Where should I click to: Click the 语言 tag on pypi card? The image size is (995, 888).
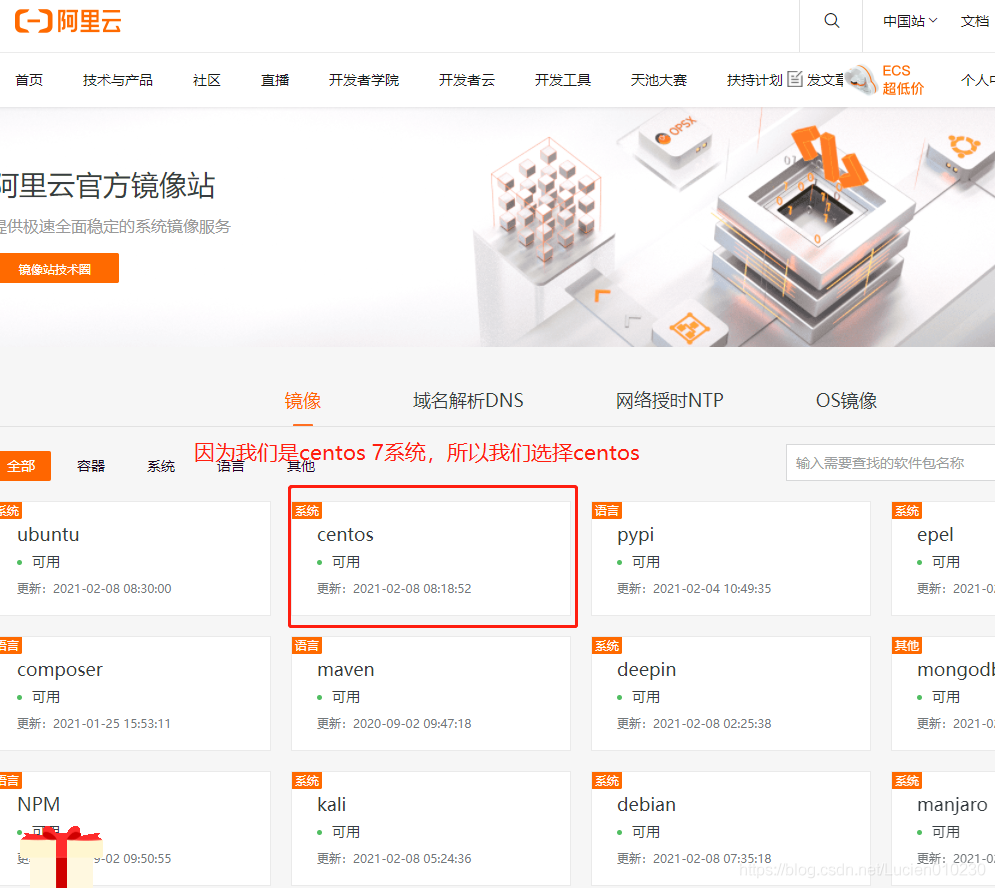pyautogui.click(x=607, y=510)
